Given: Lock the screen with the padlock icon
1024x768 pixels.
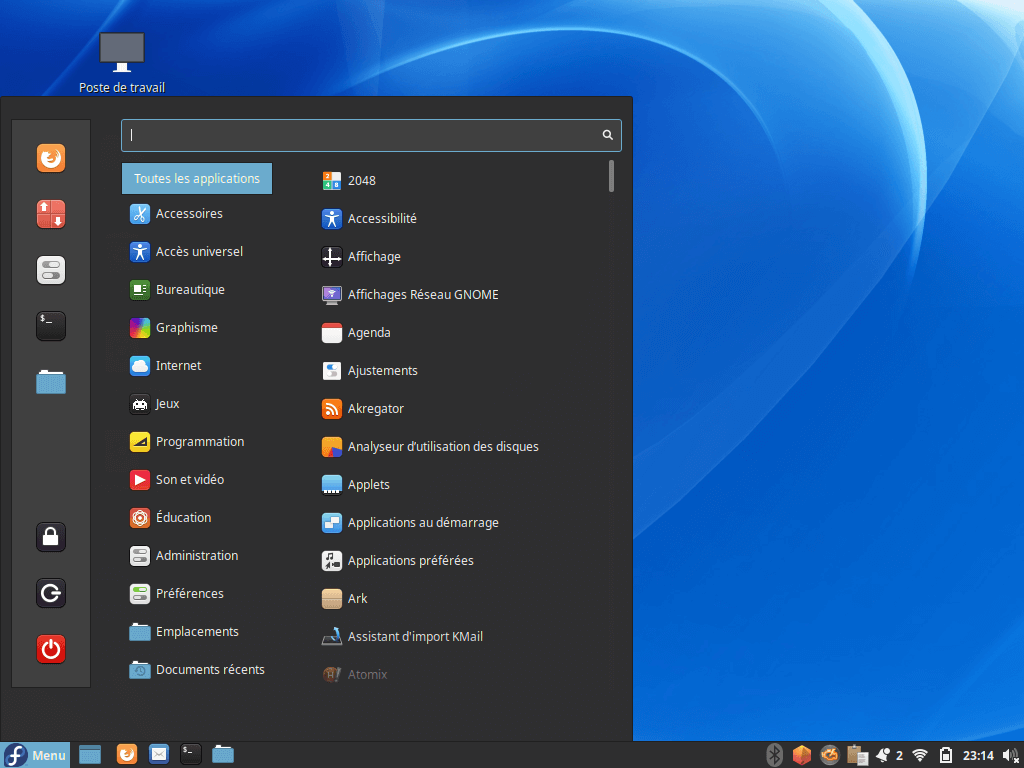Looking at the screenshot, I should click(x=51, y=537).
